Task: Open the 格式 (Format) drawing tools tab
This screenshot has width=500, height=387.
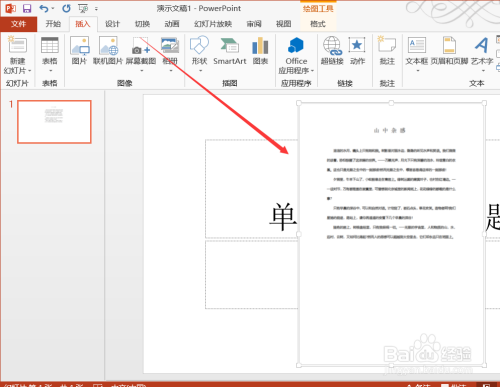Action: pos(318,24)
